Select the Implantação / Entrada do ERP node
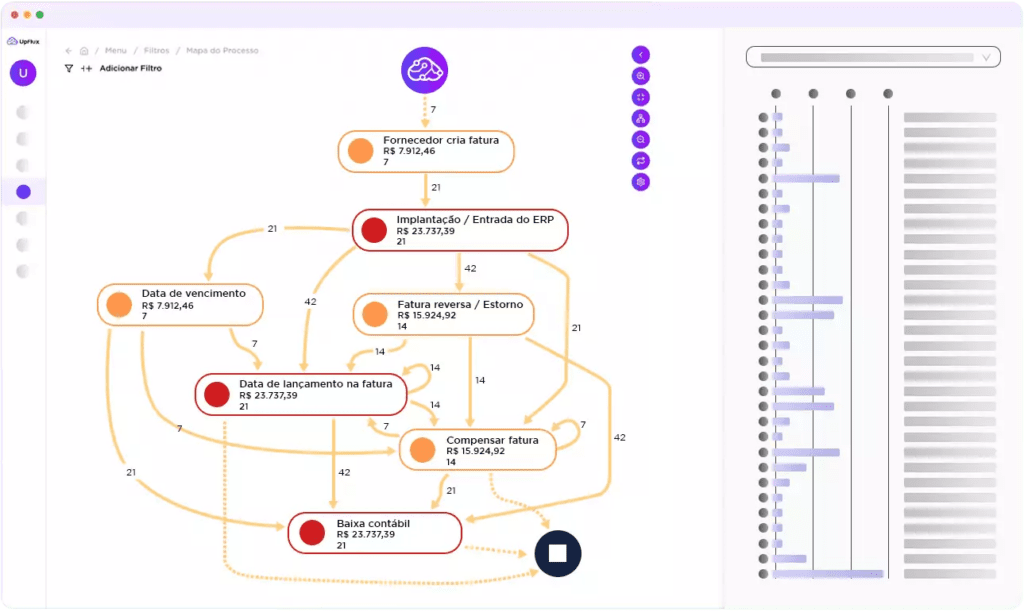 460,230
